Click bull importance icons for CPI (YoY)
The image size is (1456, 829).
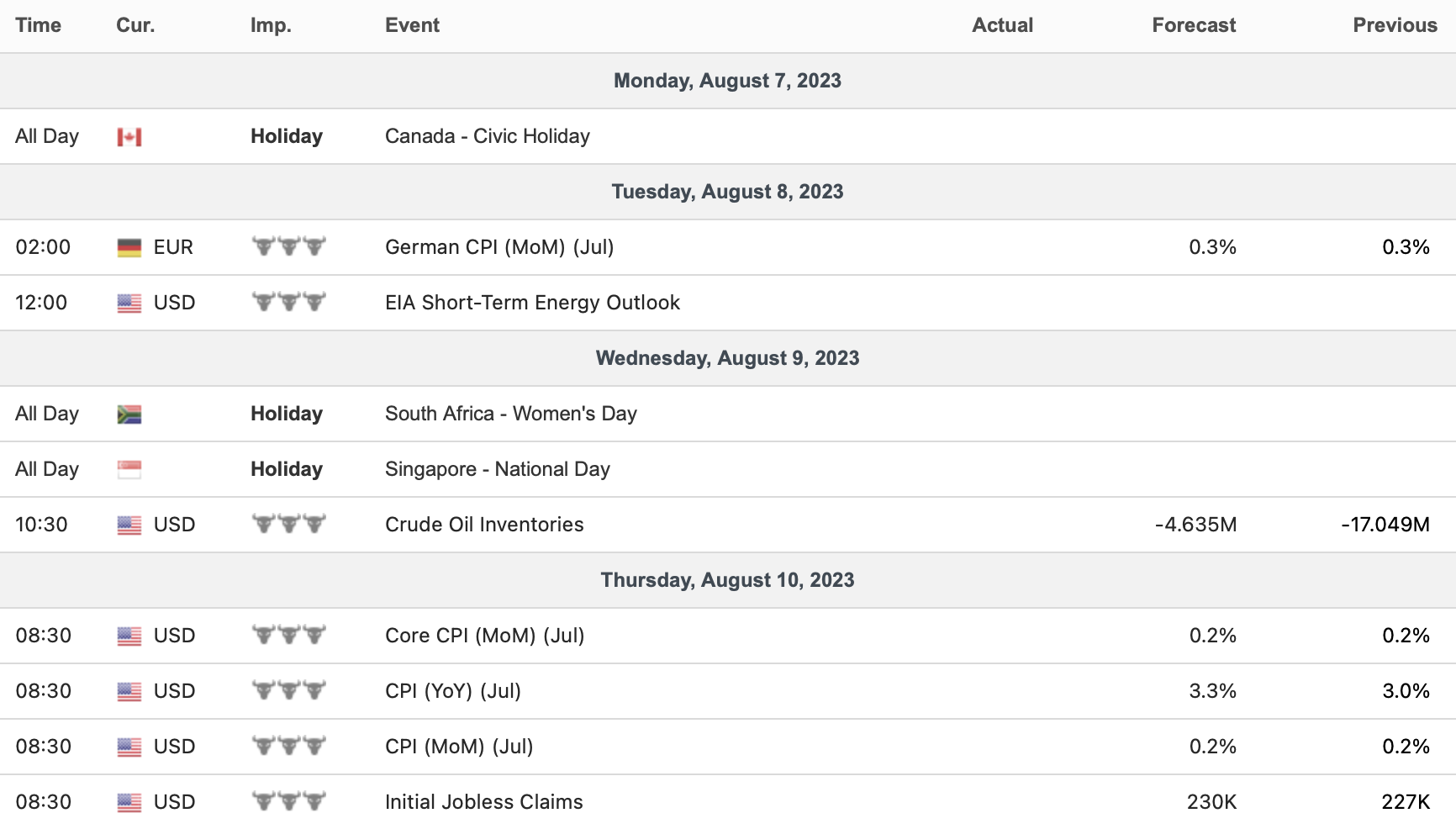point(288,691)
